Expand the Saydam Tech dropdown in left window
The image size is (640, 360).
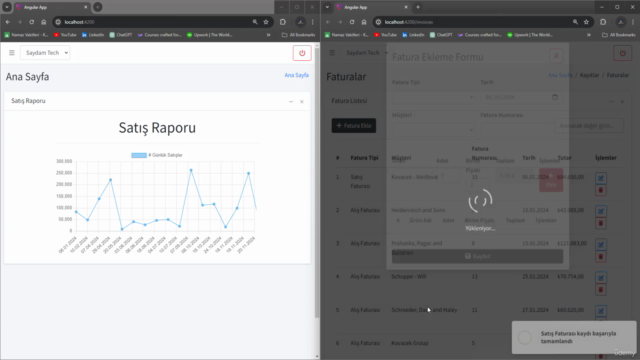click(x=45, y=53)
